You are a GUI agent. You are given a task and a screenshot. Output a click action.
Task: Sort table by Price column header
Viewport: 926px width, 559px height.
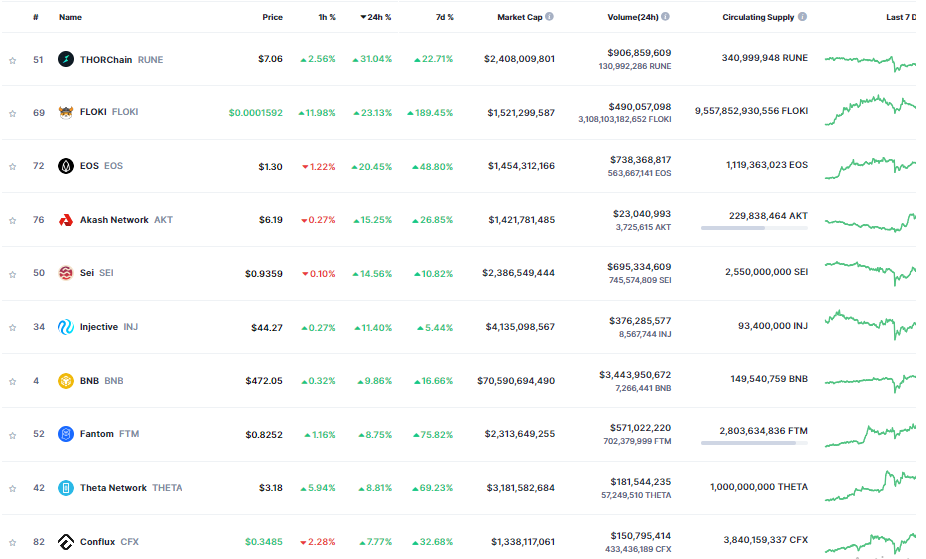coord(272,17)
